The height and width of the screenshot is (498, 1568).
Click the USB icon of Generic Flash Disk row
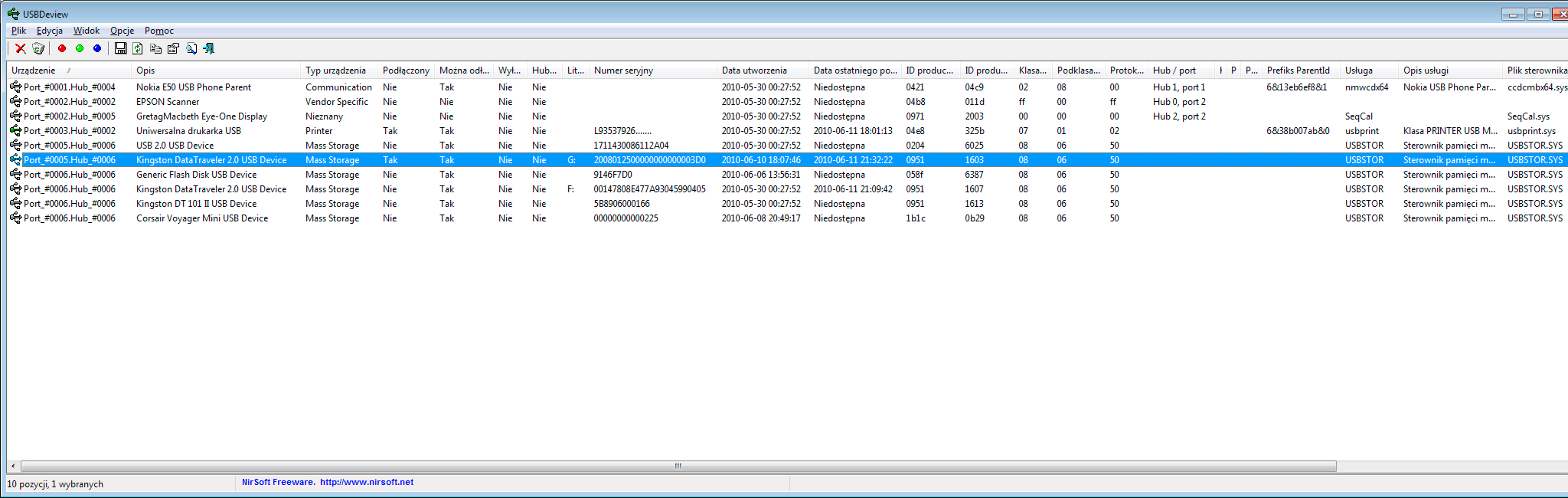pos(15,175)
